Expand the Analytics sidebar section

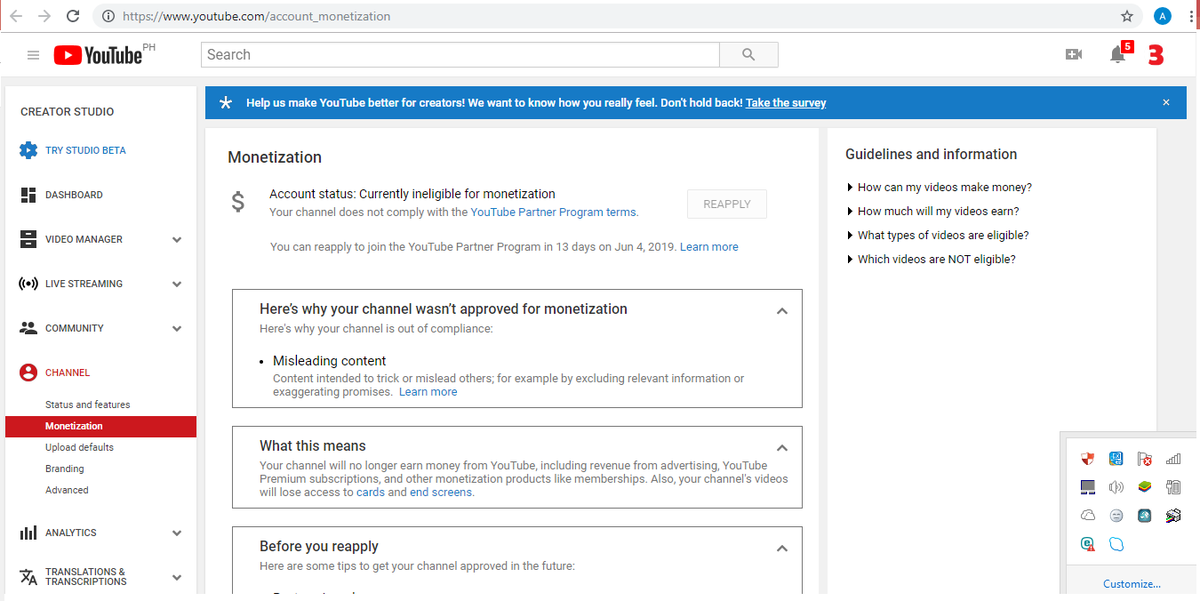[x=177, y=533]
